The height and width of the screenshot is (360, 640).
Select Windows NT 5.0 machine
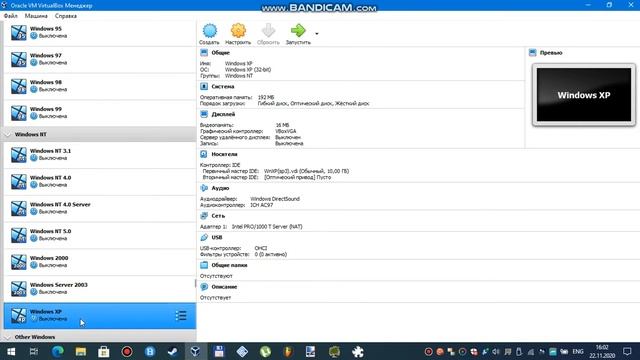pyautogui.click(x=100, y=235)
